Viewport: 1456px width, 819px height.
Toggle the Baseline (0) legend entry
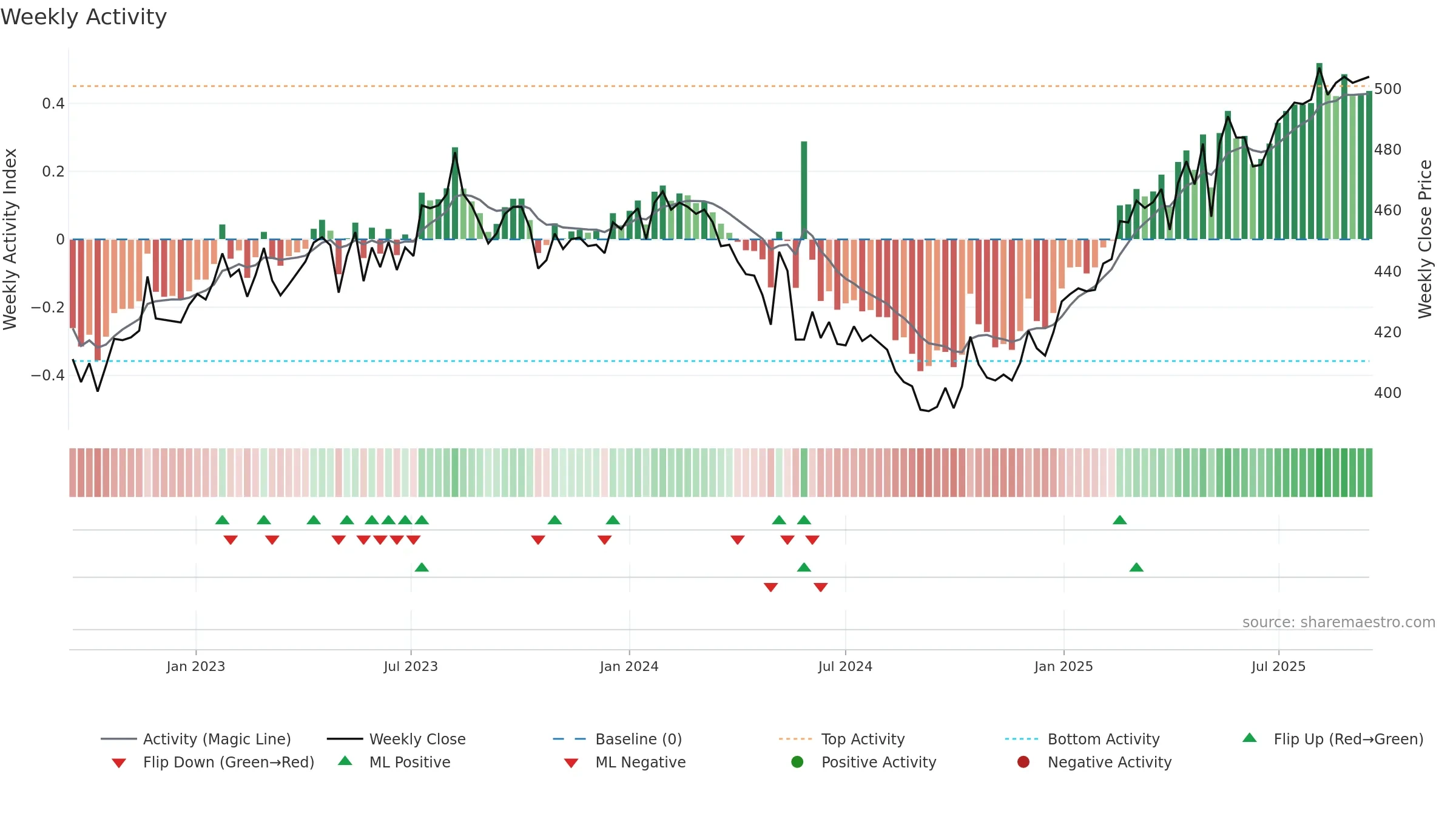tap(618, 739)
